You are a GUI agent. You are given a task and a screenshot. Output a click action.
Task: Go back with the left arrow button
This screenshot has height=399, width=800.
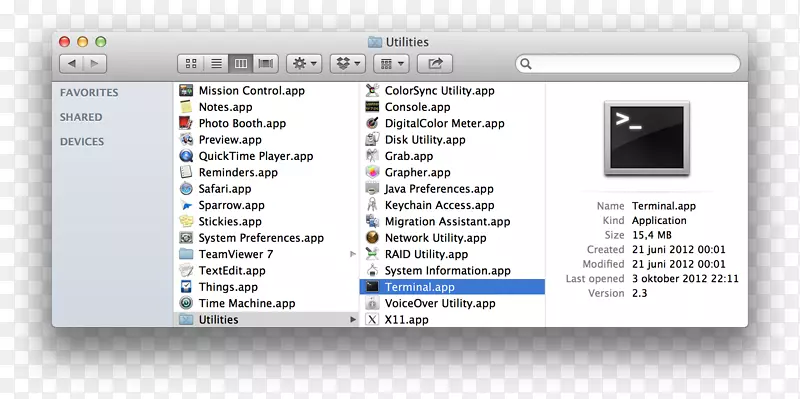click(71, 64)
